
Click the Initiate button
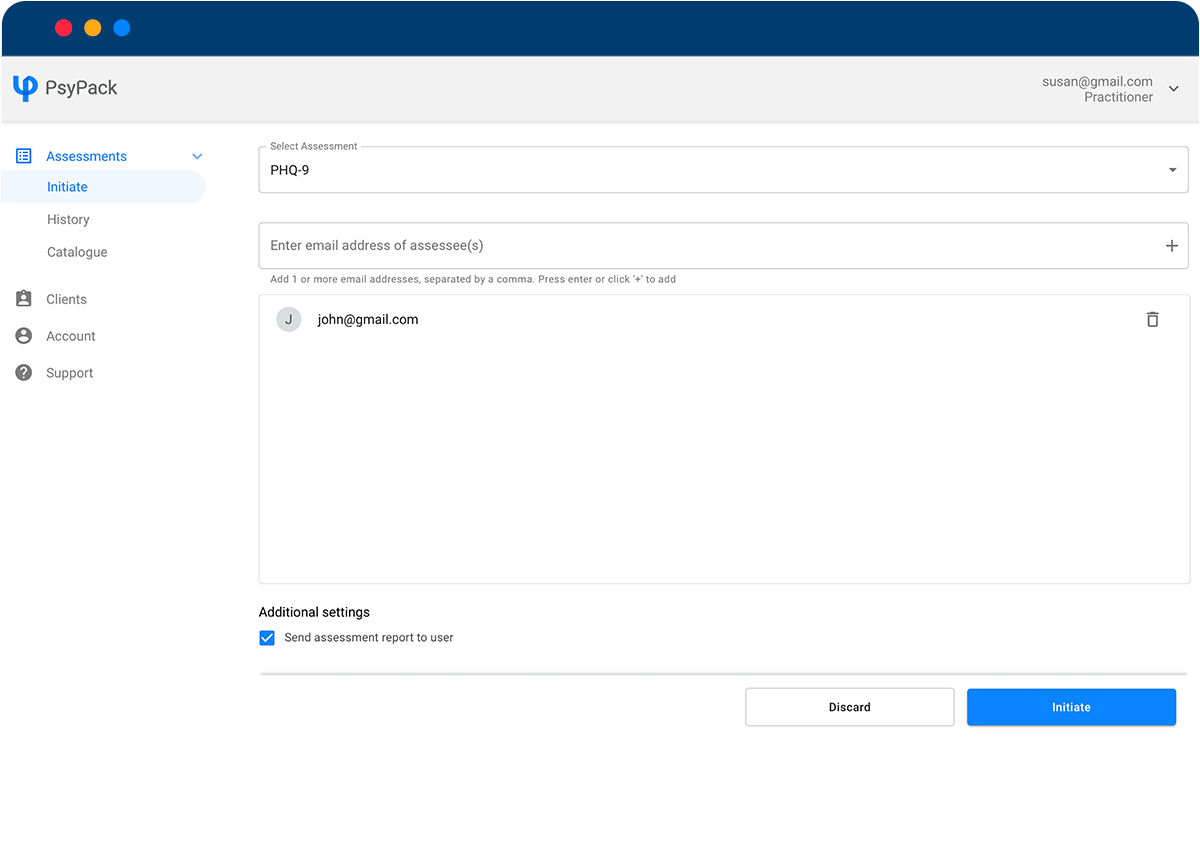click(x=1071, y=707)
